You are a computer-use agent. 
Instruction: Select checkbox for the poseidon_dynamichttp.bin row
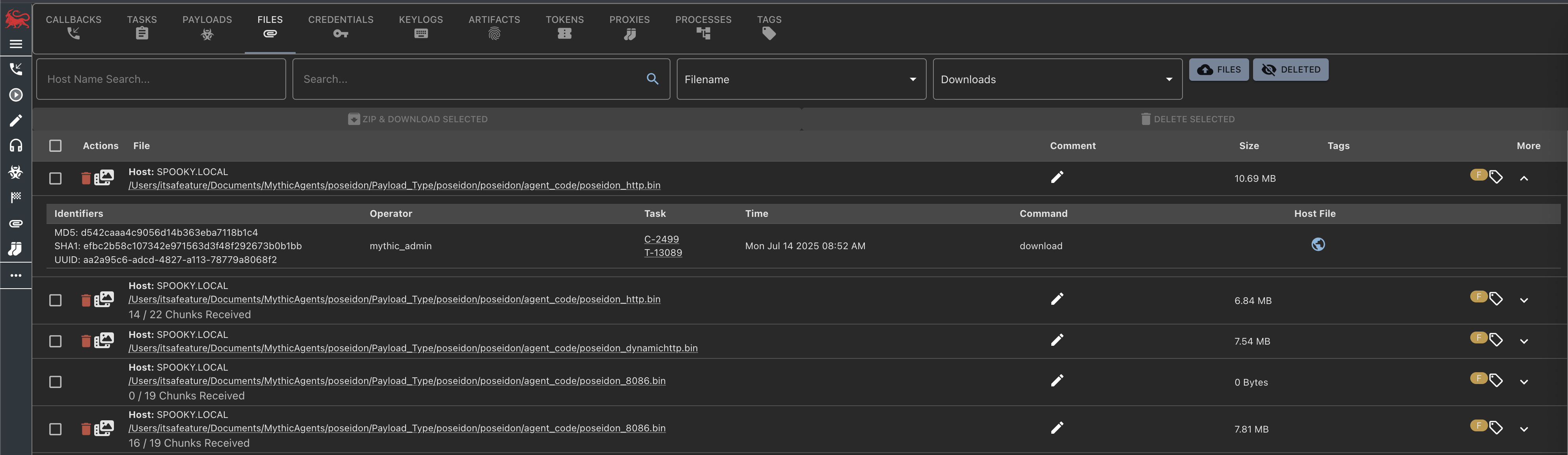point(56,341)
